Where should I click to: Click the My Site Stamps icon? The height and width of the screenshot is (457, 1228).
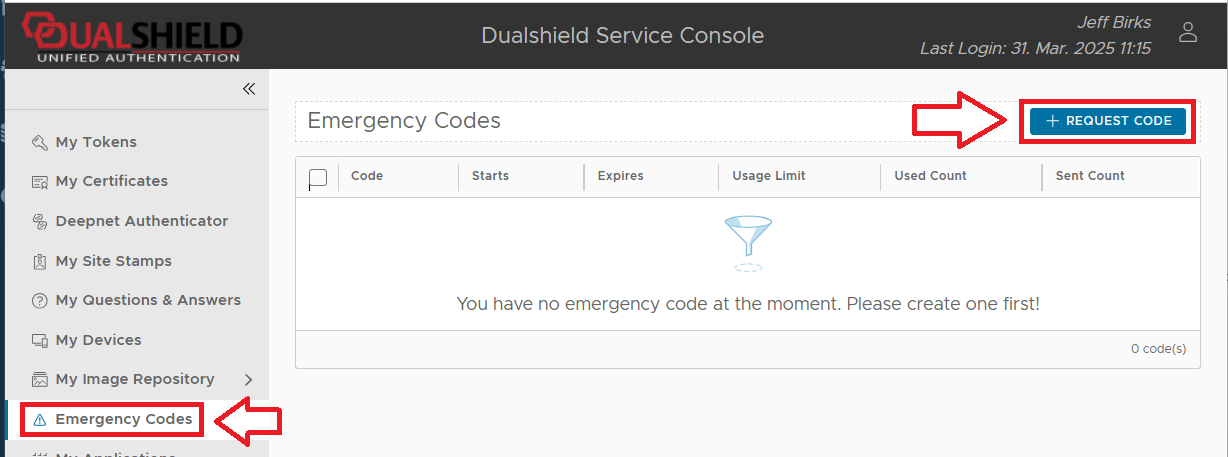[40, 262]
